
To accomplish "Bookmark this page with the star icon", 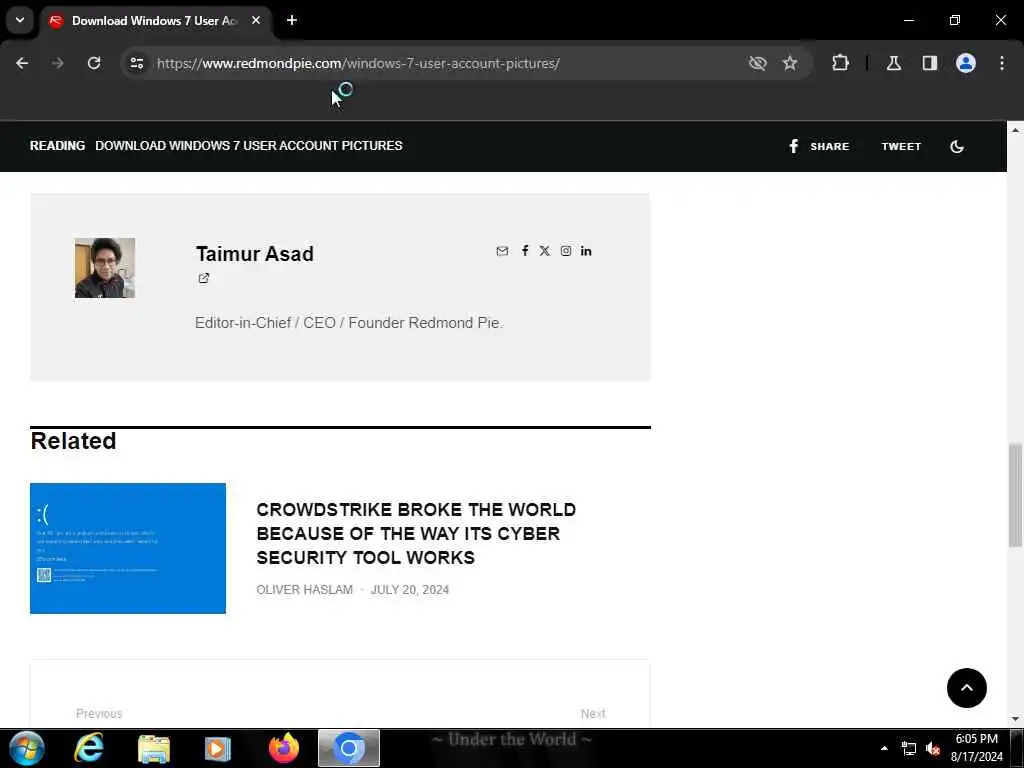I will tap(790, 63).
